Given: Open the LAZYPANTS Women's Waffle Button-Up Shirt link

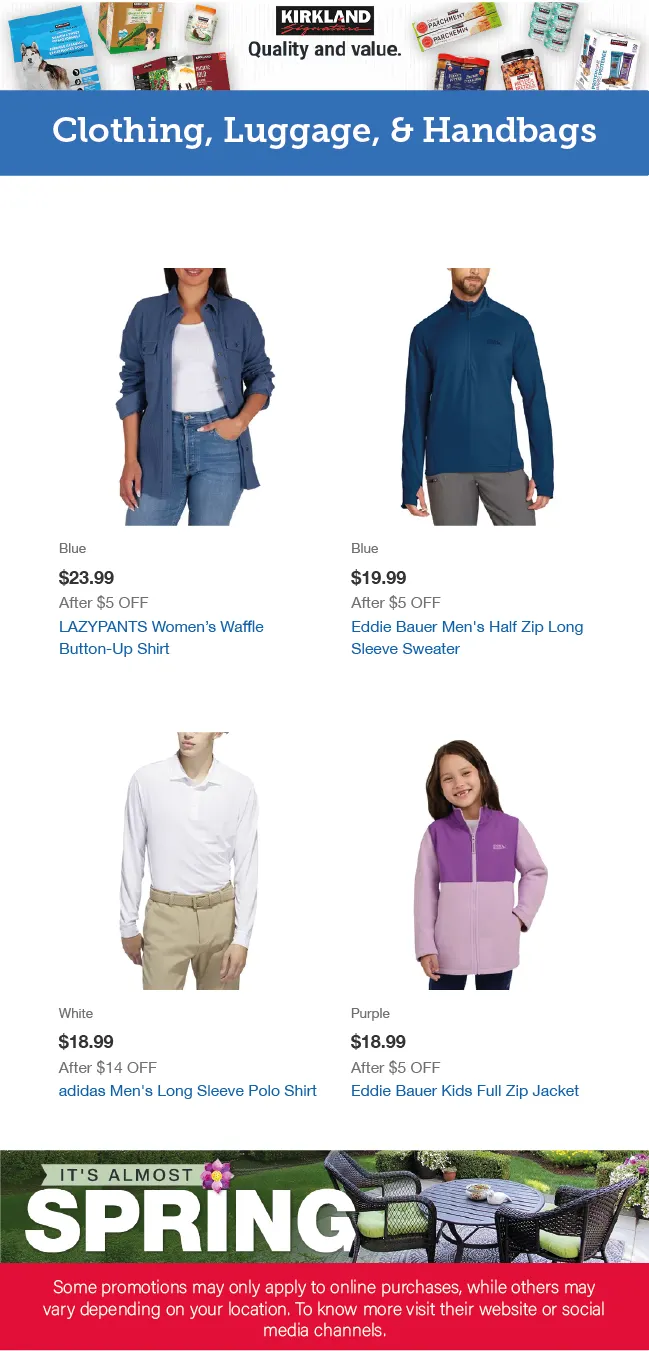Looking at the screenshot, I should point(161,637).
